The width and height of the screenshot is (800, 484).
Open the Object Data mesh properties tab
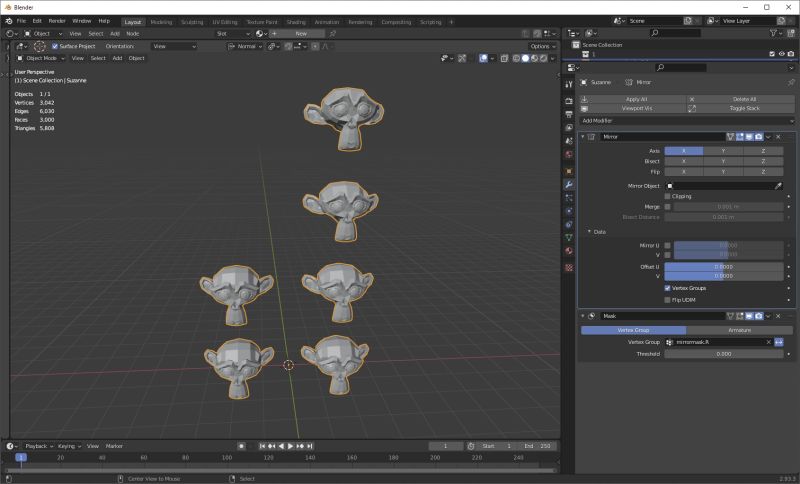click(569, 237)
